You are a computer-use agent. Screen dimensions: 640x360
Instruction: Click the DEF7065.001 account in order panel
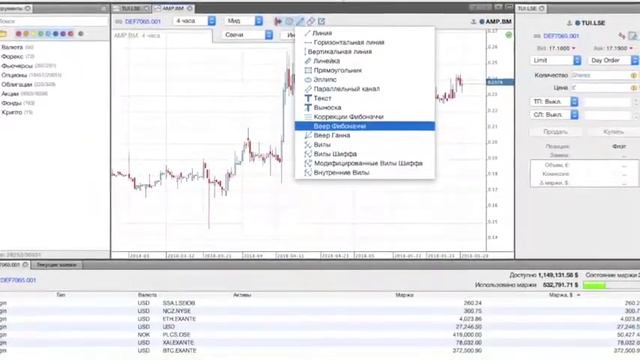[x=561, y=36]
